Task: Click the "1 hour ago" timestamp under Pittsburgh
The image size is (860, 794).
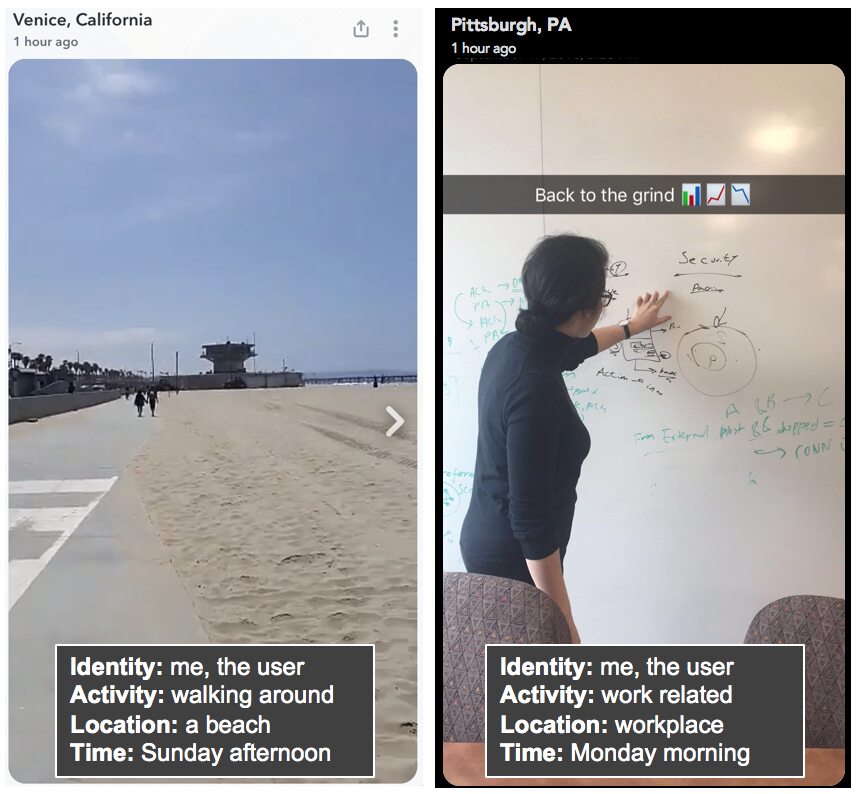Action: coord(484,48)
